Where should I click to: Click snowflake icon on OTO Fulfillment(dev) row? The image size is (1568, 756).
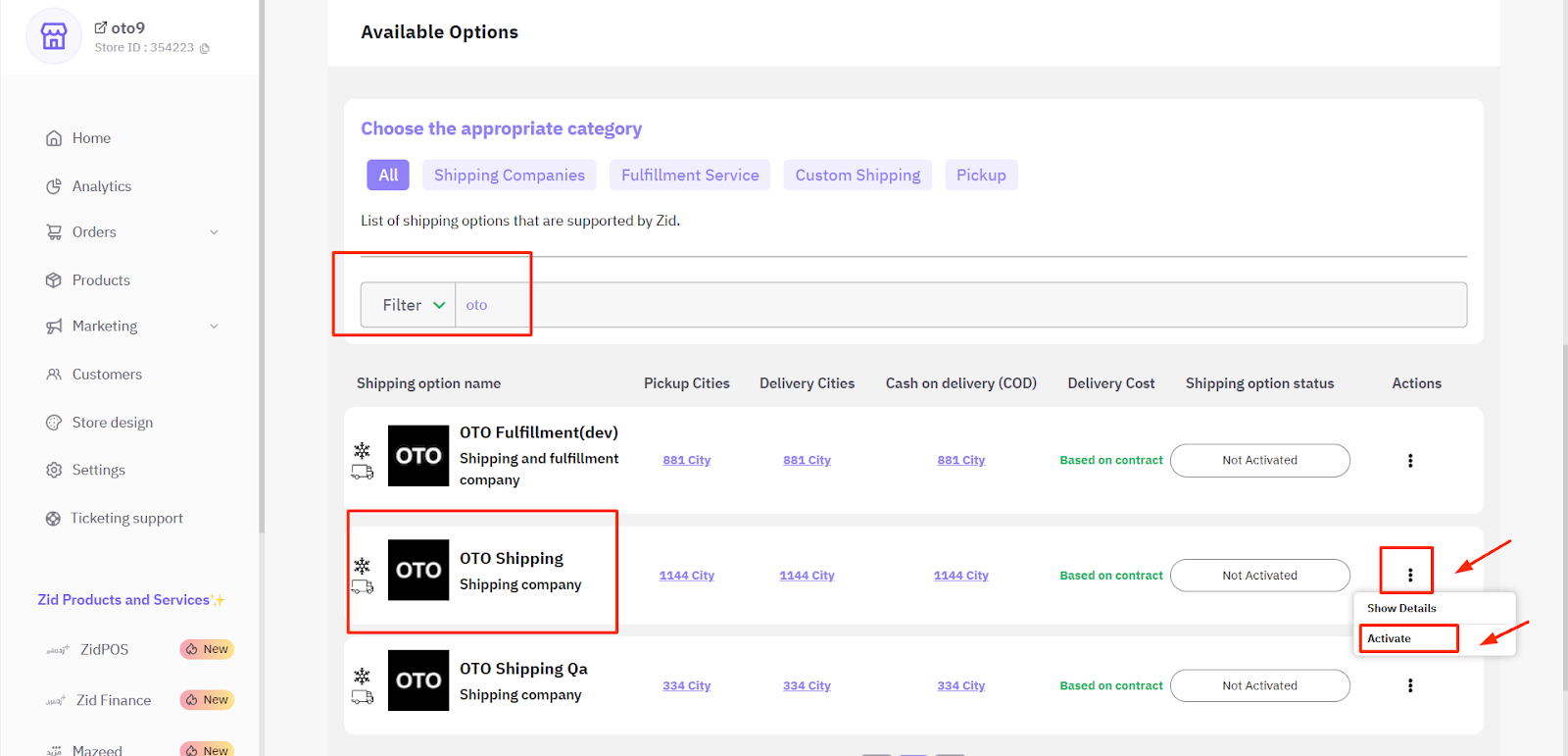coord(362,450)
